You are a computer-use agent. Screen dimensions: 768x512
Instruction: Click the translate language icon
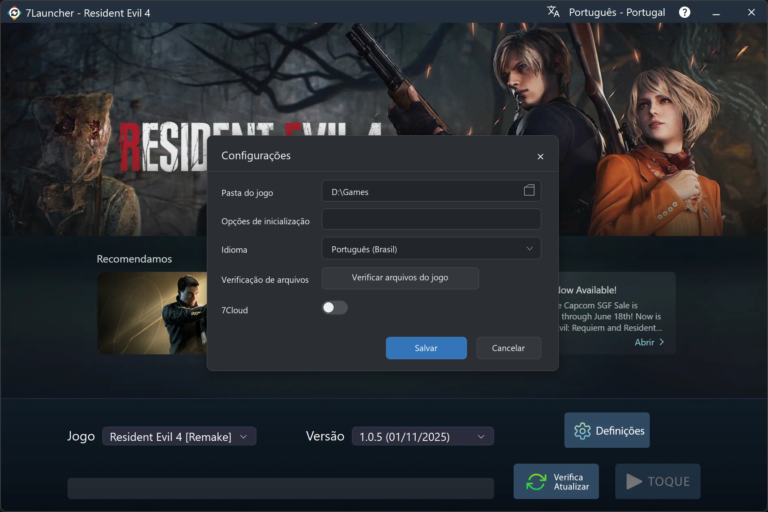tap(553, 12)
